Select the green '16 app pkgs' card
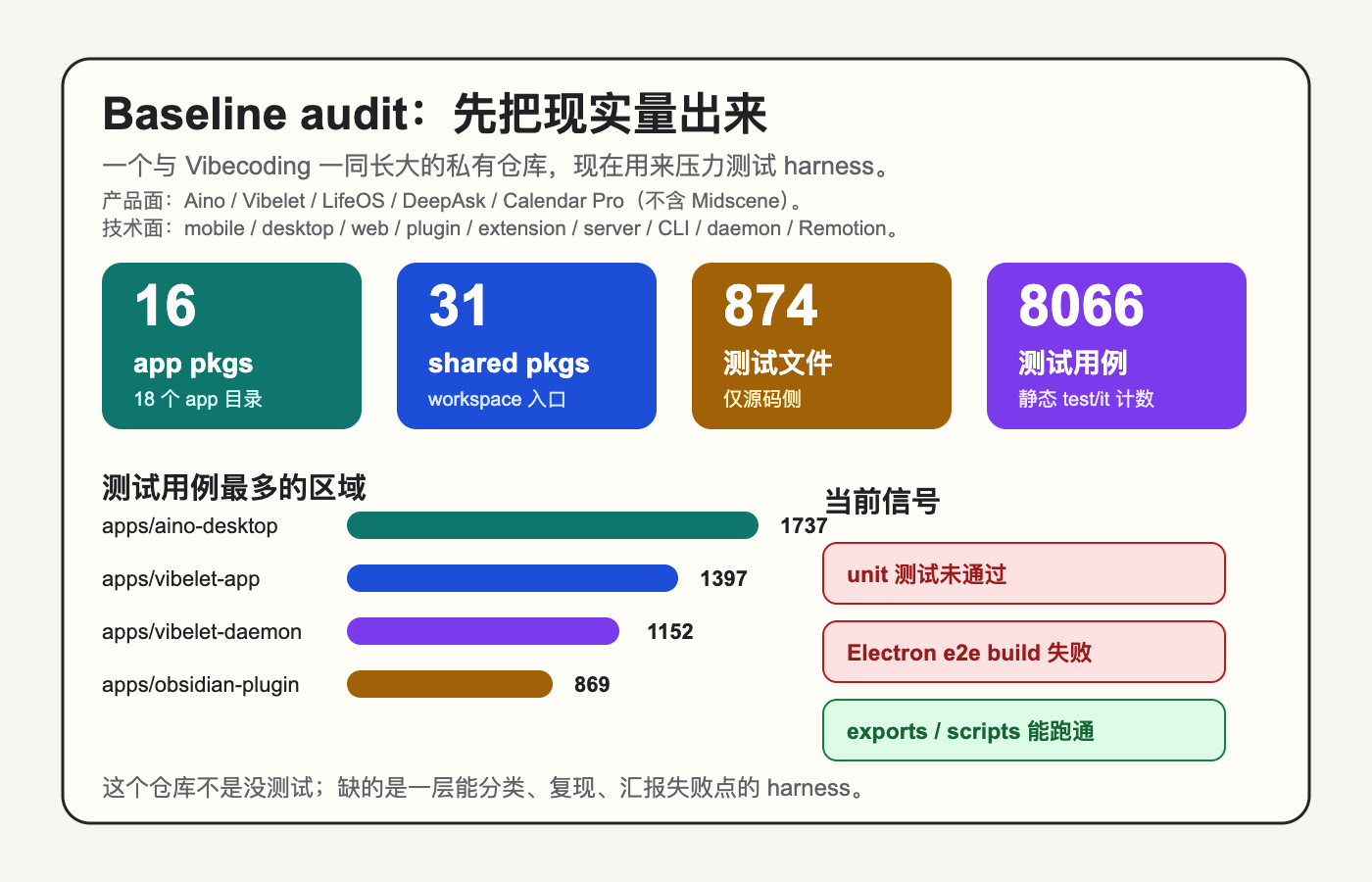This screenshot has height=882, width=1372. tap(231, 346)
